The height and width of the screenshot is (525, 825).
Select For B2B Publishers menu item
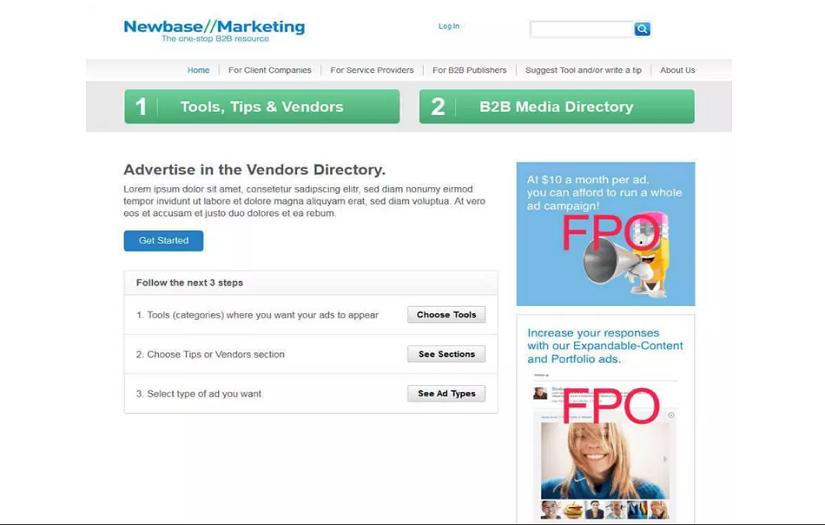coord(469,70)
